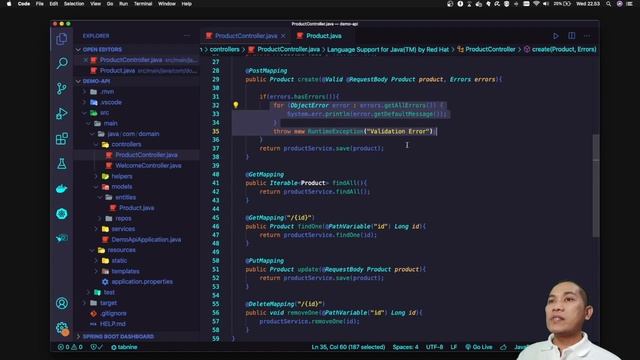Expand the helpers folder

[122, 176]
